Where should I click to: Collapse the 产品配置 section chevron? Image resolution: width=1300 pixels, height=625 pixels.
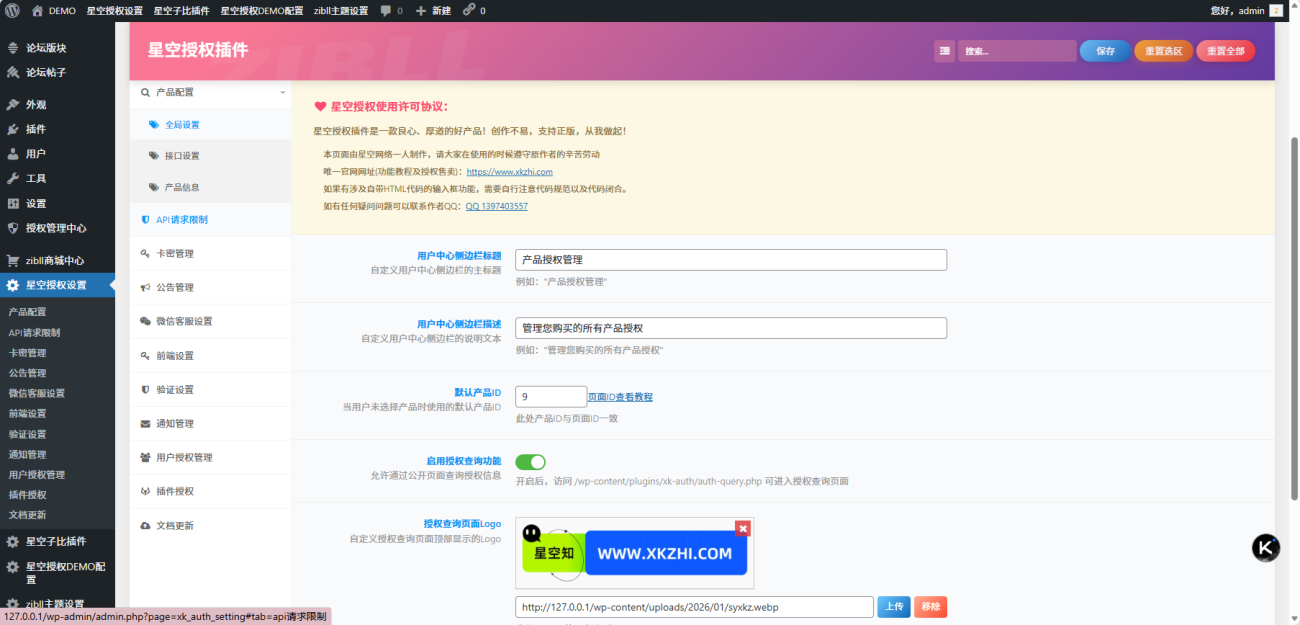(282, 92)
